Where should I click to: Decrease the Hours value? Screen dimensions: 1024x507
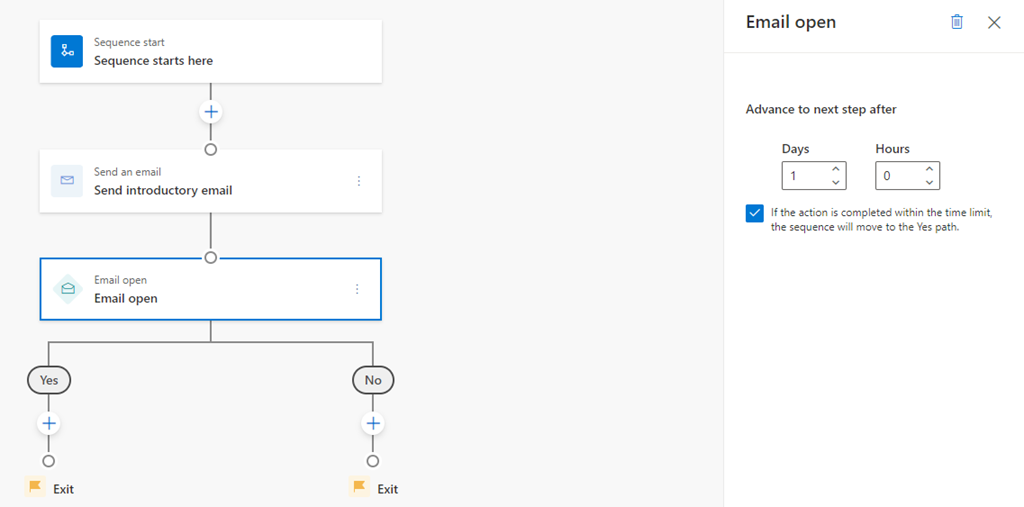tap(930, 182)
